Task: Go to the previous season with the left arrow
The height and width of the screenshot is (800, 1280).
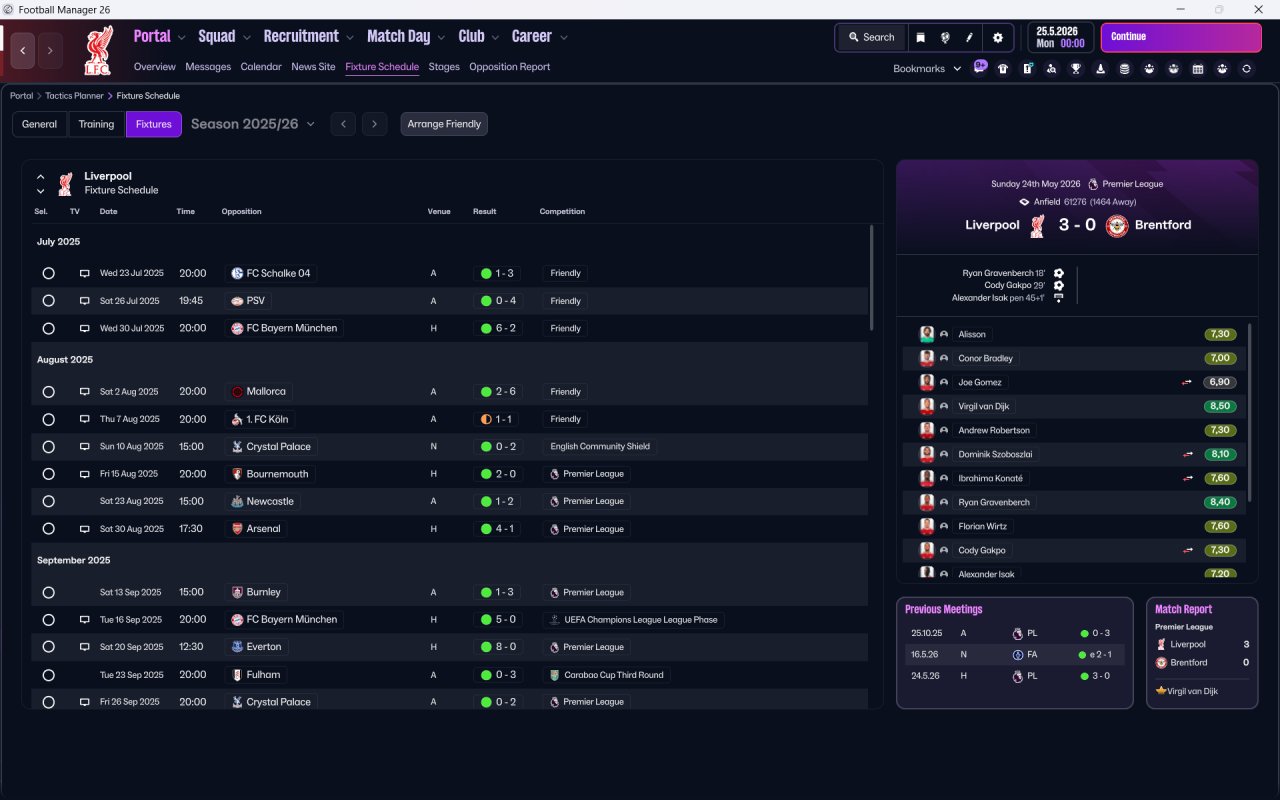Action: pyautogui.click(x=343, y=124)
